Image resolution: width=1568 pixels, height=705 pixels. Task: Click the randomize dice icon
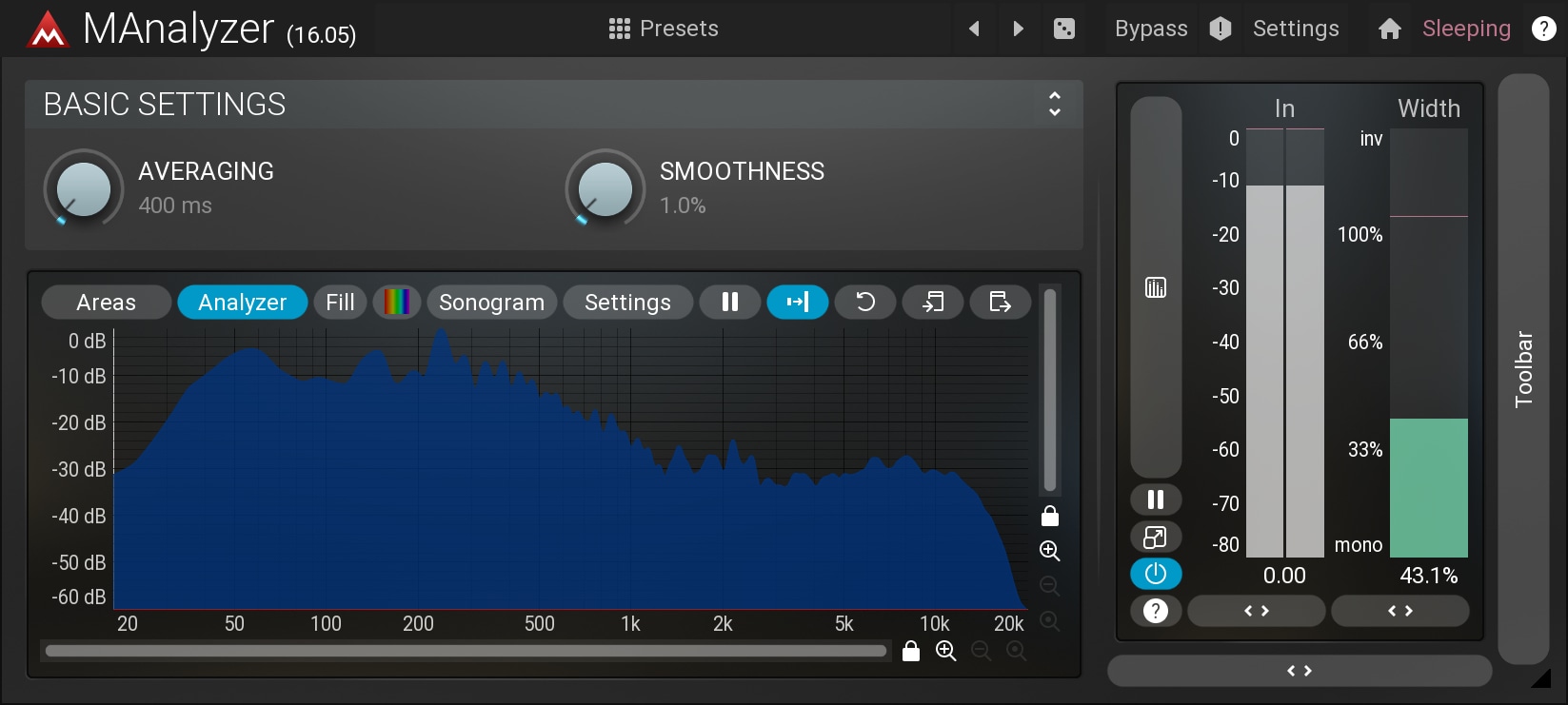(x=1064, y=29)
